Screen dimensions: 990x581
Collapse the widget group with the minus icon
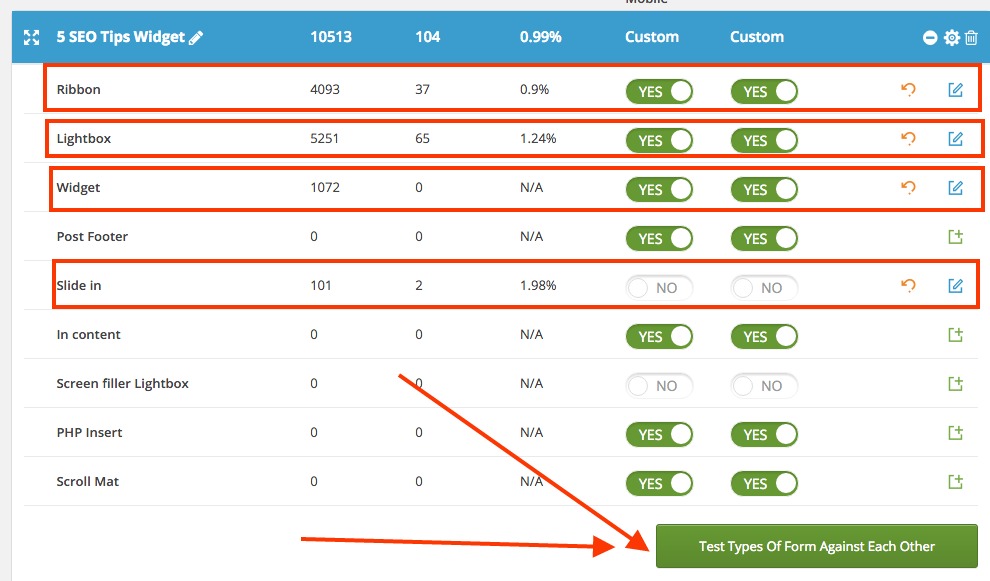[930, 38]
